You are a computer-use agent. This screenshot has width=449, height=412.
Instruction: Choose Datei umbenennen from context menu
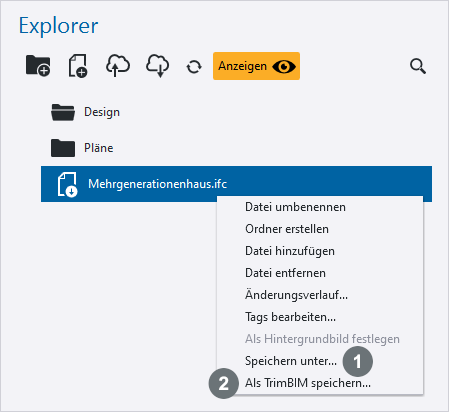(x=295, y=207)
